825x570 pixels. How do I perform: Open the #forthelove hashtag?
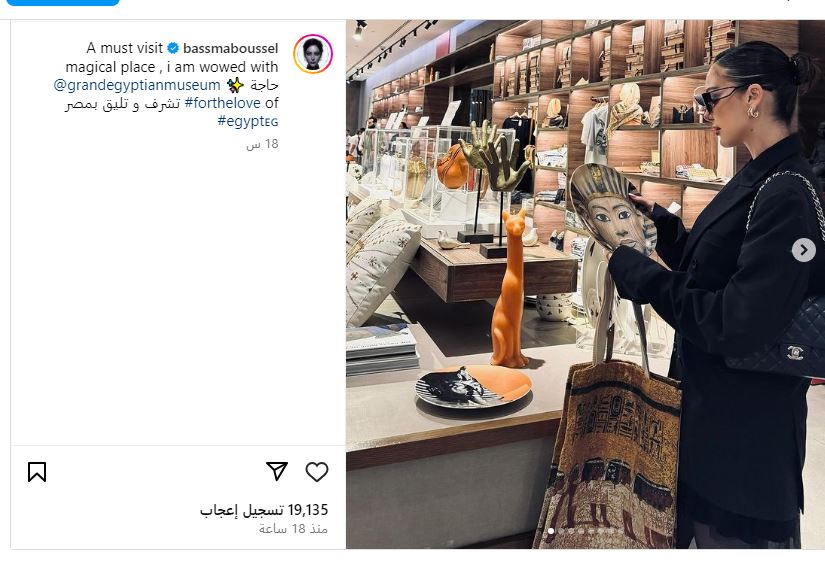click(223, 103)
